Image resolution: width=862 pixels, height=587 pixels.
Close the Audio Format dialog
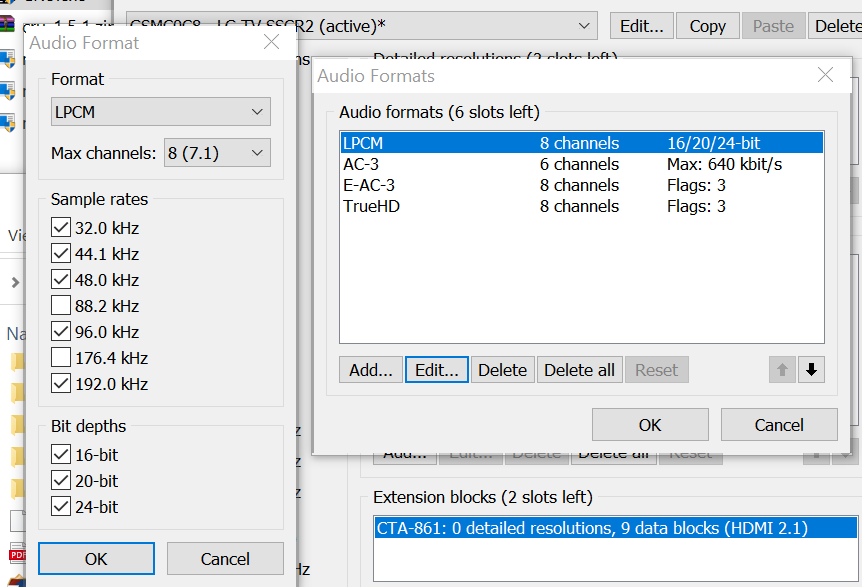coord(271,42)
